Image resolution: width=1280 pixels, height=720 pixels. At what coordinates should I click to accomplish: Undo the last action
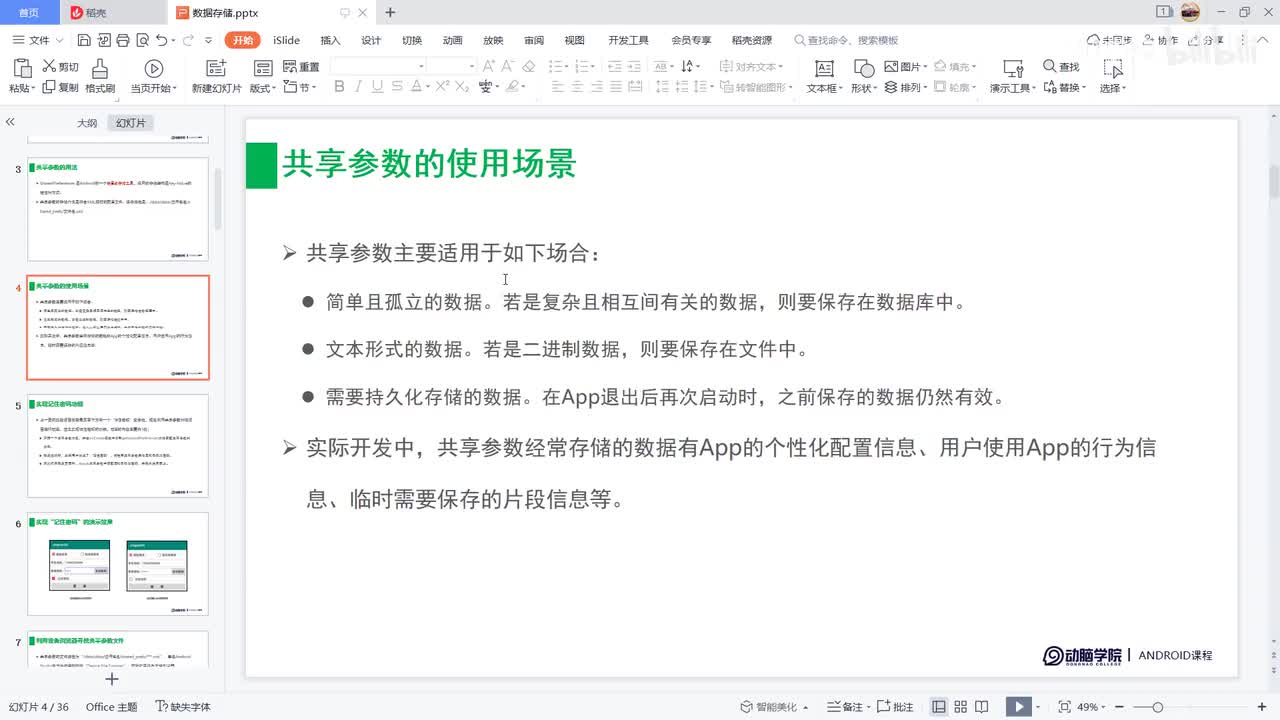tap(161, 40)
